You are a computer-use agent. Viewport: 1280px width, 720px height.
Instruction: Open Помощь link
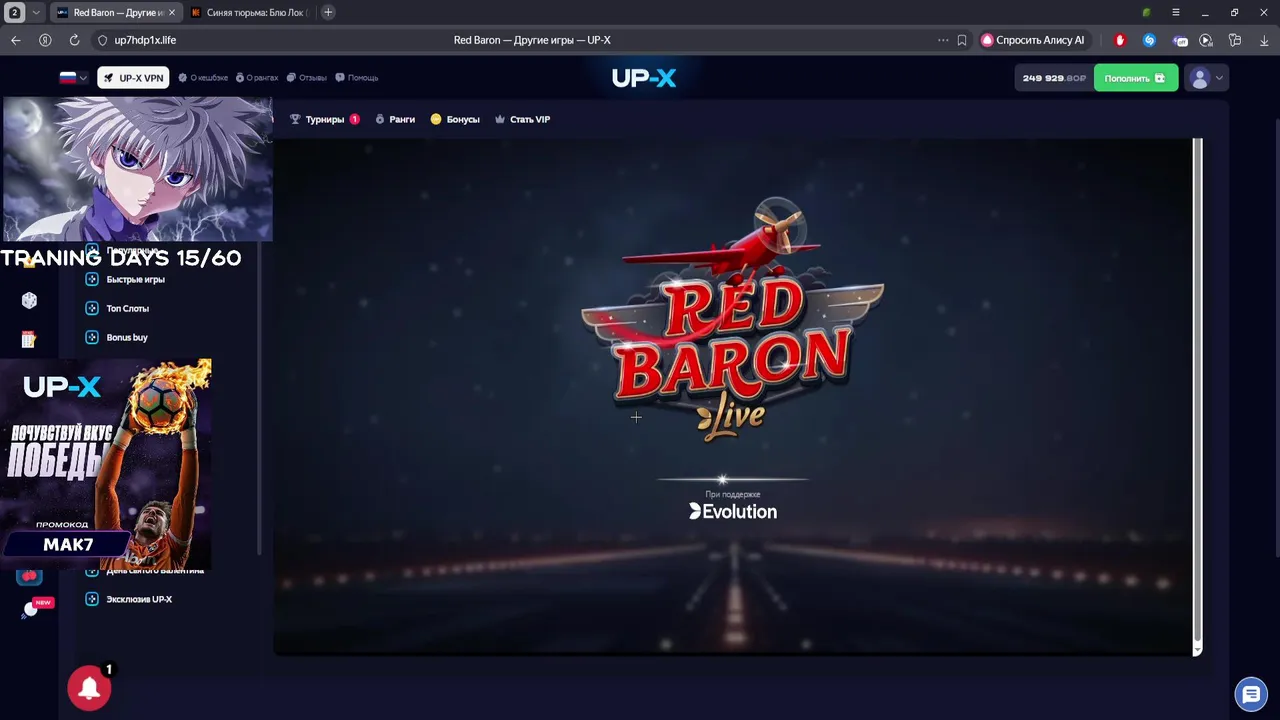(357, 78)
